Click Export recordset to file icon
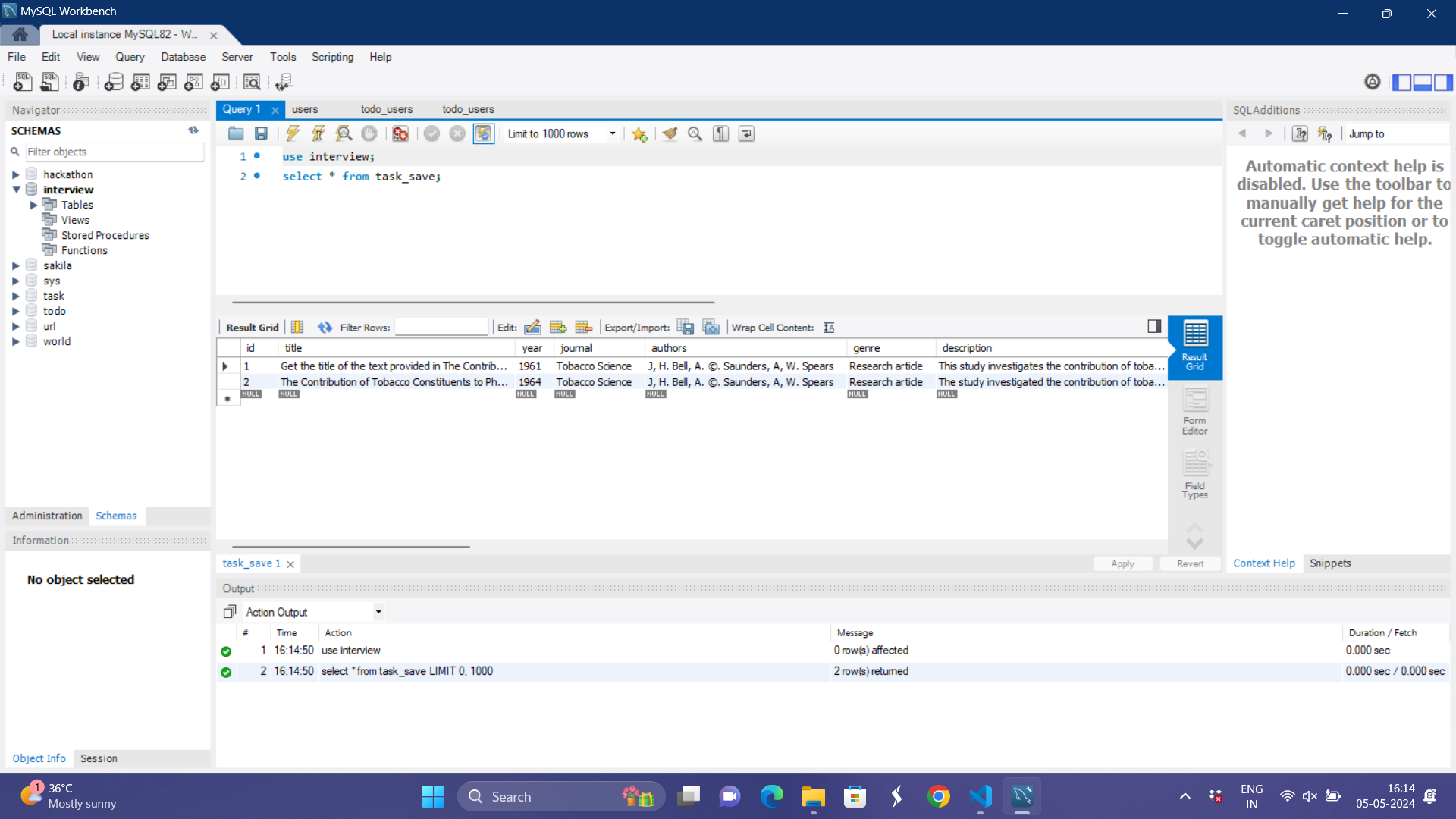The height and width of the screenshot is (819, 1456). 685,327
